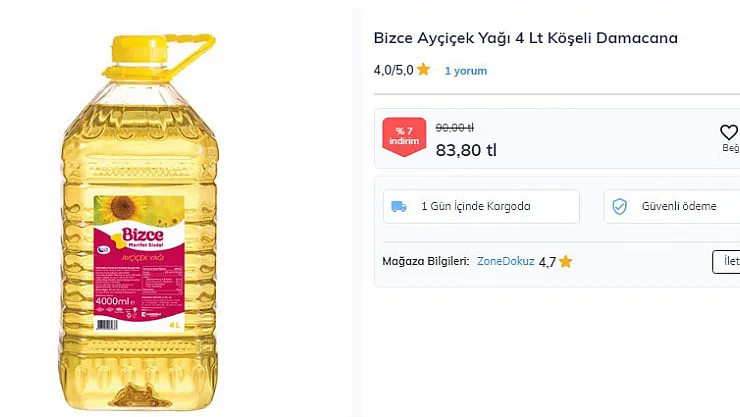The width and height of the screenshot is (740, 417).
Task: Click the 1 Gün İçinde Kargoda box
Action: tap(481, 207)
